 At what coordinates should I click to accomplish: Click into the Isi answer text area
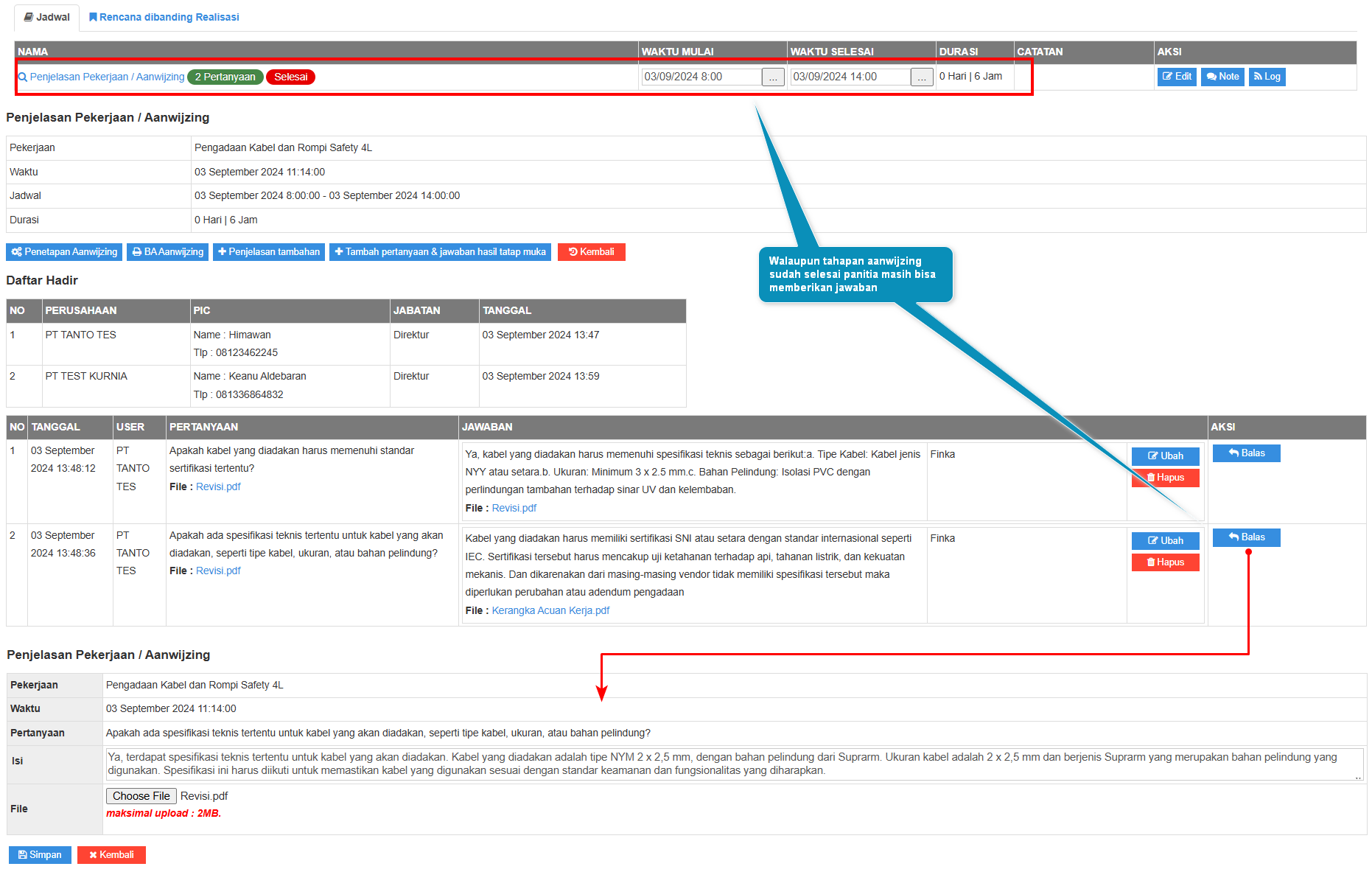point(735,764)
